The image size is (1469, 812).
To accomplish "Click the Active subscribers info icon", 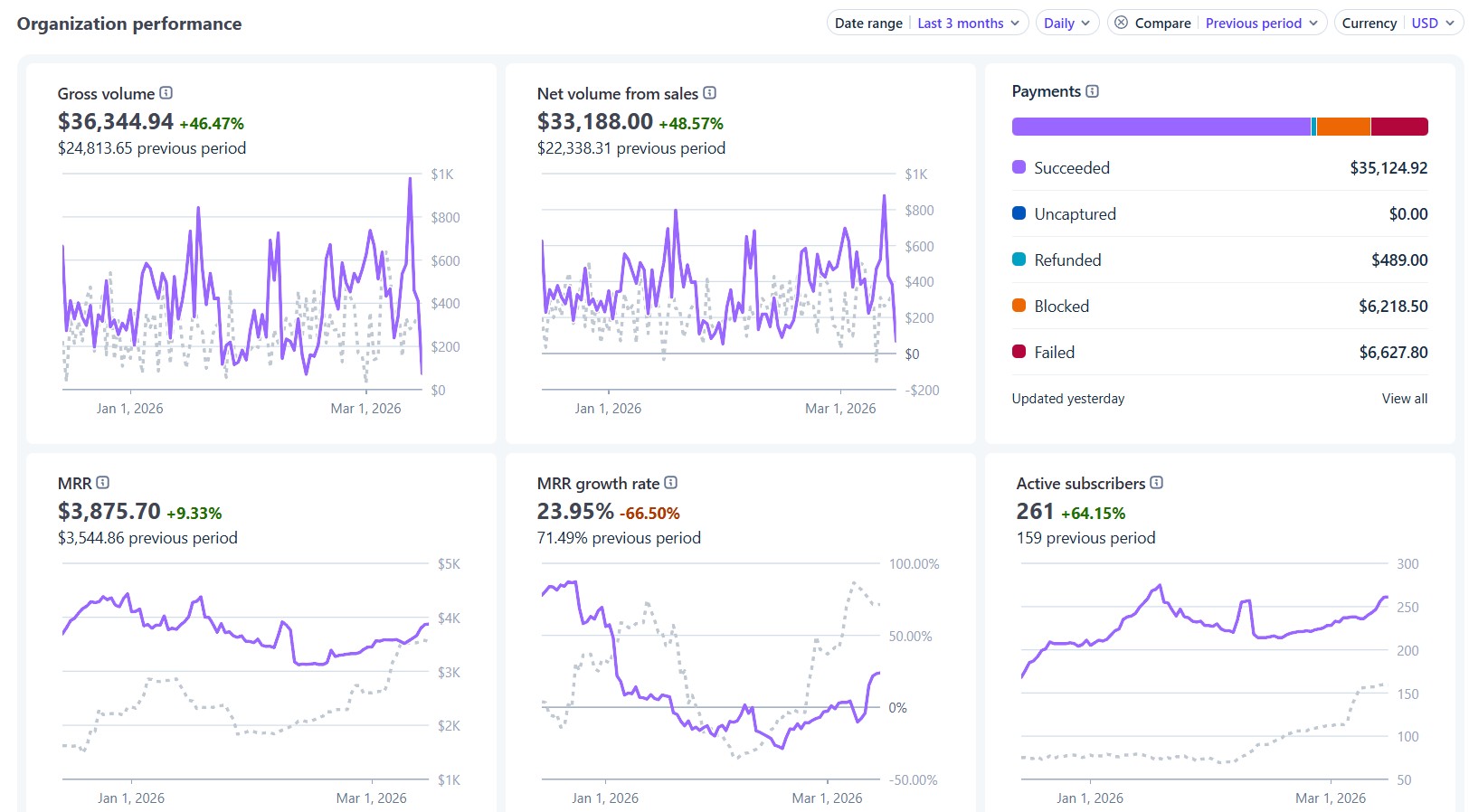I will pyautogui.click(x=1157, y=483).
